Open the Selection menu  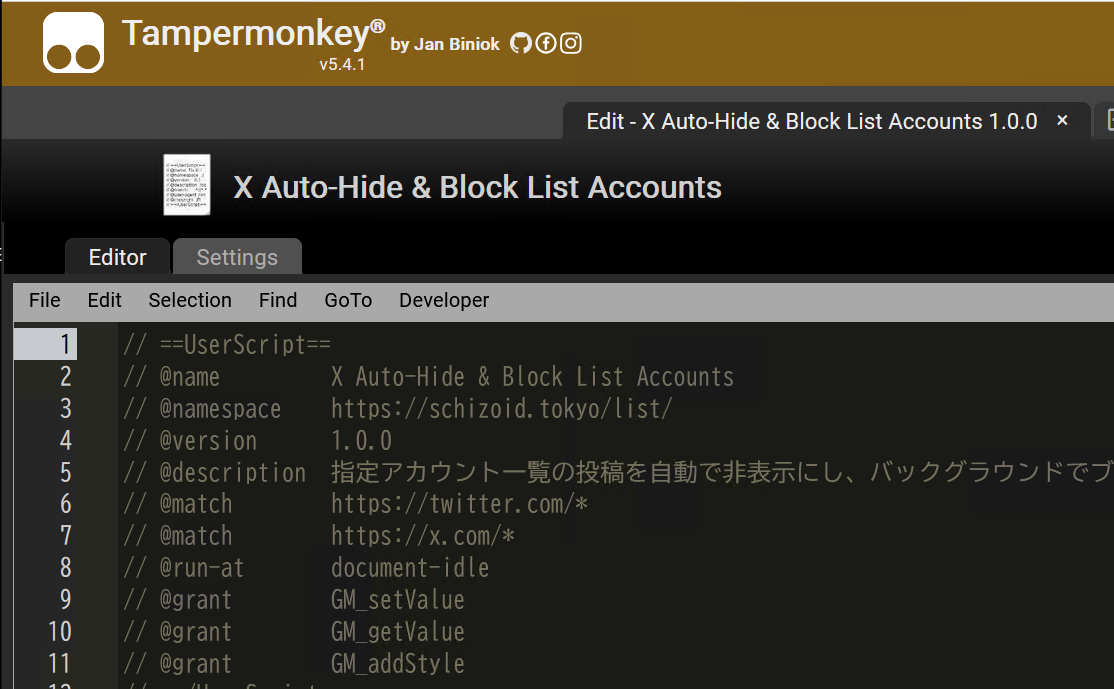click(190, 300)
